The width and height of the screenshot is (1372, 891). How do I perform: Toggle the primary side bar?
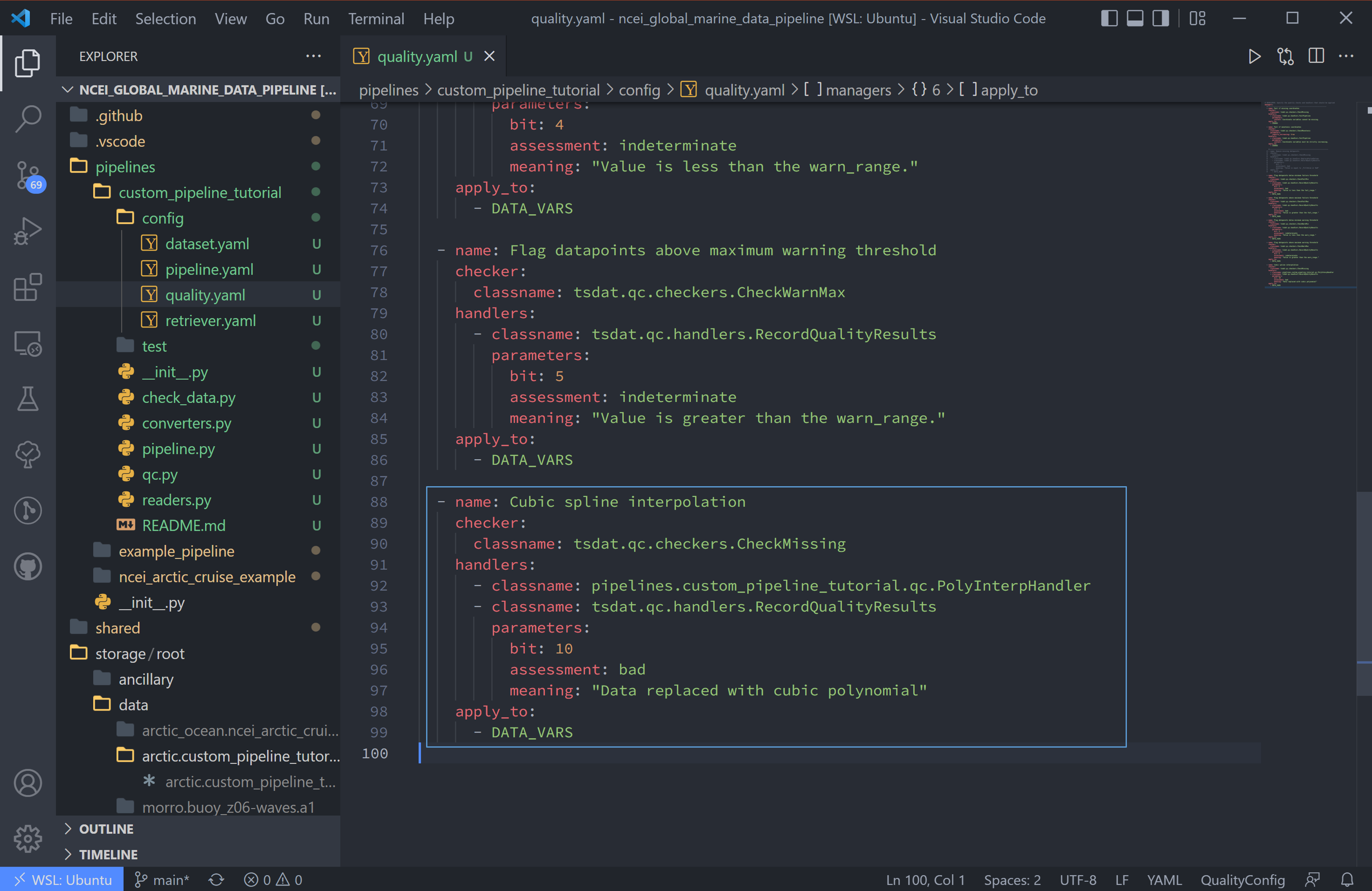1109,19
